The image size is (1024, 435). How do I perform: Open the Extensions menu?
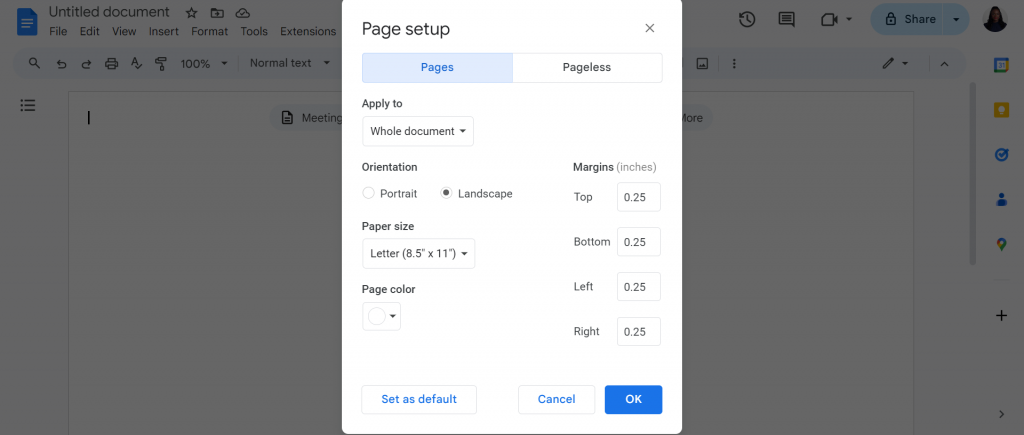pos(308,31)
